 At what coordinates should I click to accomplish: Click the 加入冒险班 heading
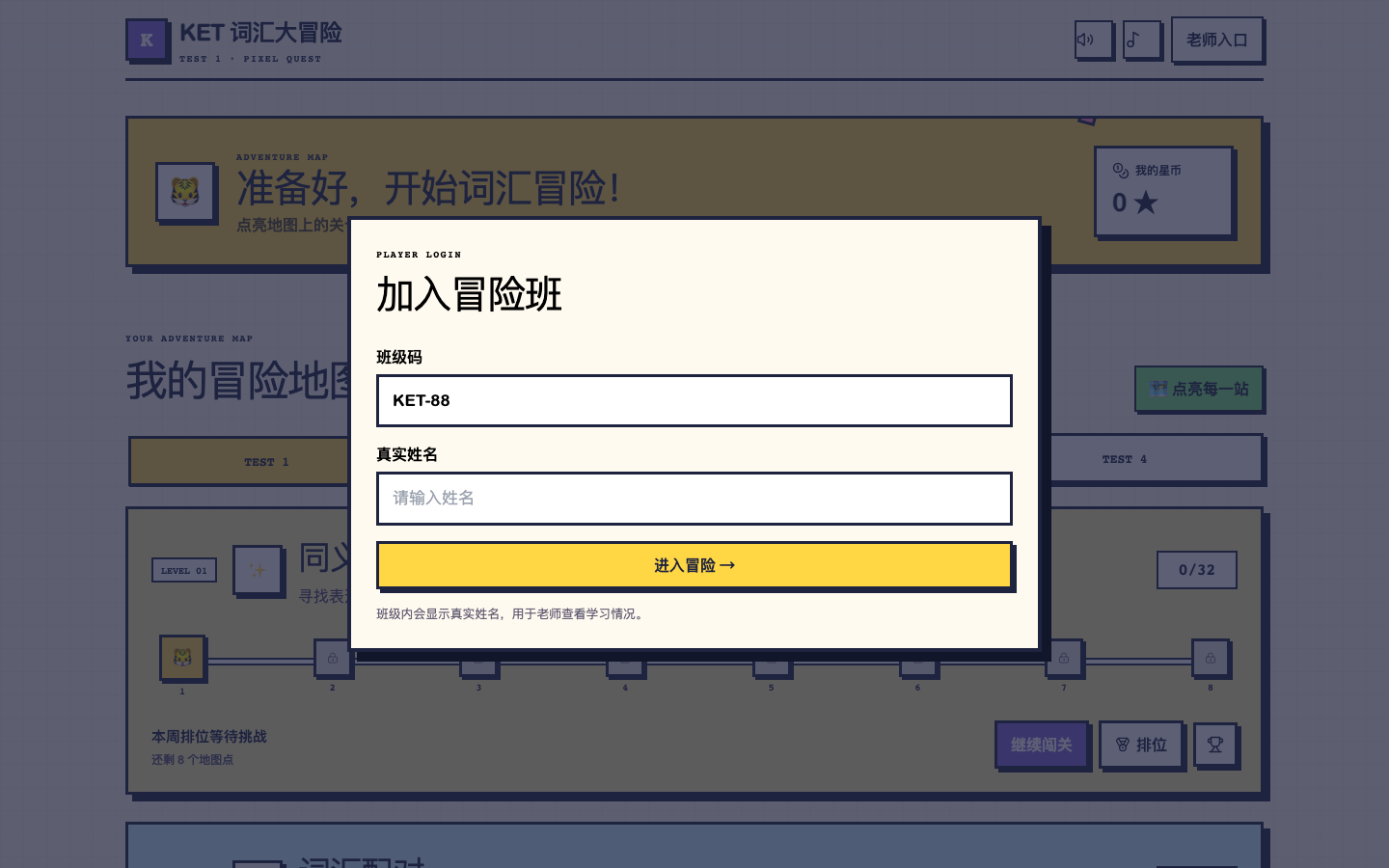point(469,295)
